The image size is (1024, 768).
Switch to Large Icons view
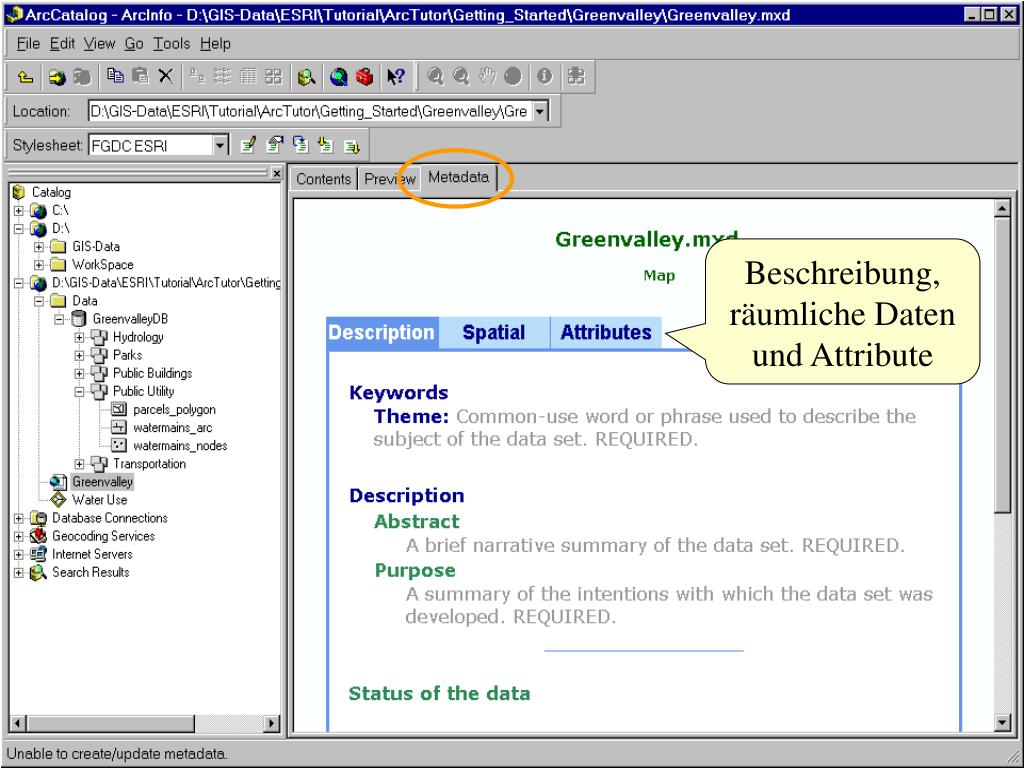click(197, 77)
